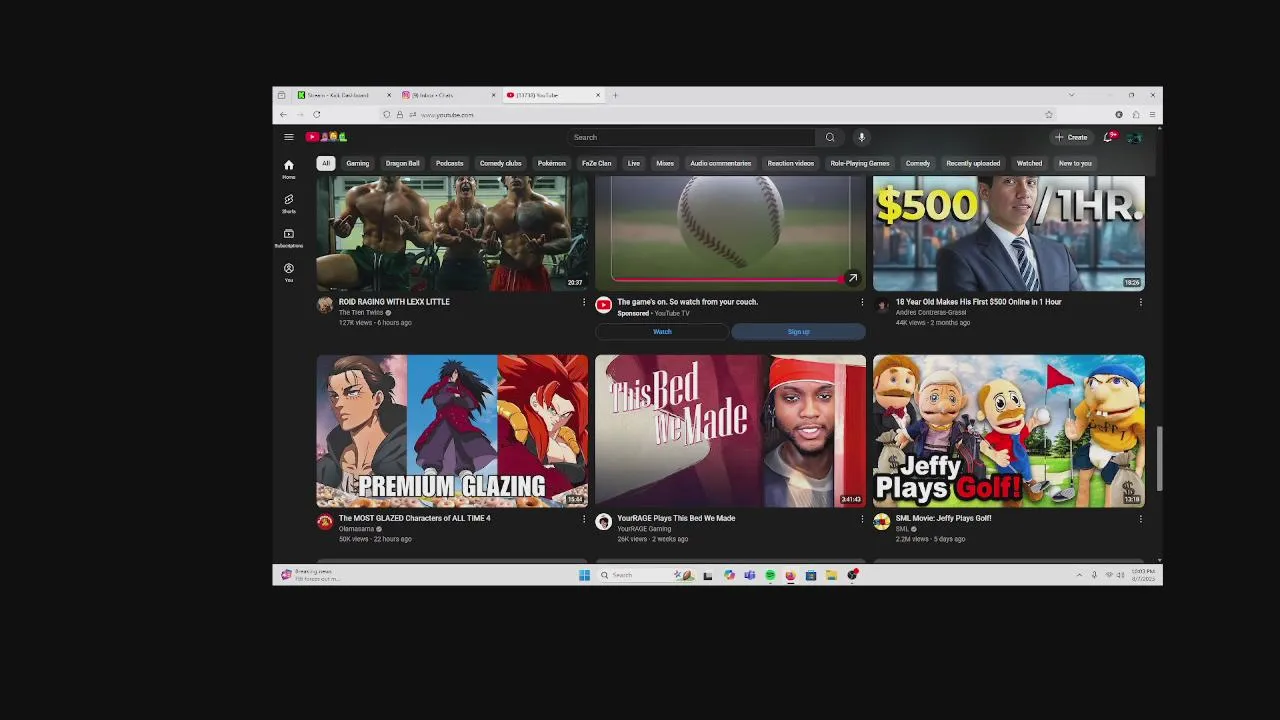Screen dimensions: 1280x720
Task: Open the SML Movie: Jeffy Plays Golf! title
Action: click(944, 518)
